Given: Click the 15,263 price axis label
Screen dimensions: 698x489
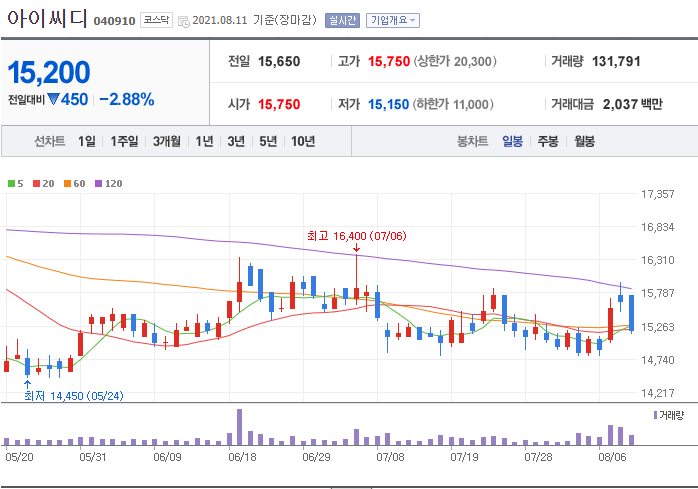Looking at the screenshot, I should point(657,327).
